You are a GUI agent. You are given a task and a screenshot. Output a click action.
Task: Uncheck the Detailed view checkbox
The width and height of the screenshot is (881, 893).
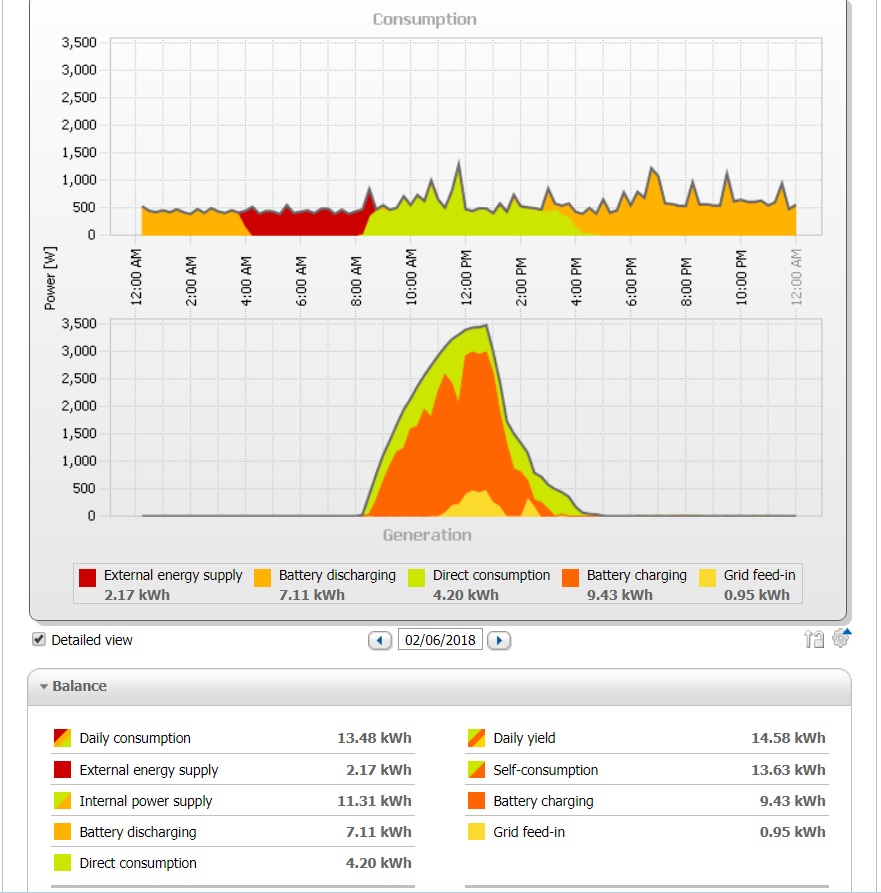pos(39,640)
